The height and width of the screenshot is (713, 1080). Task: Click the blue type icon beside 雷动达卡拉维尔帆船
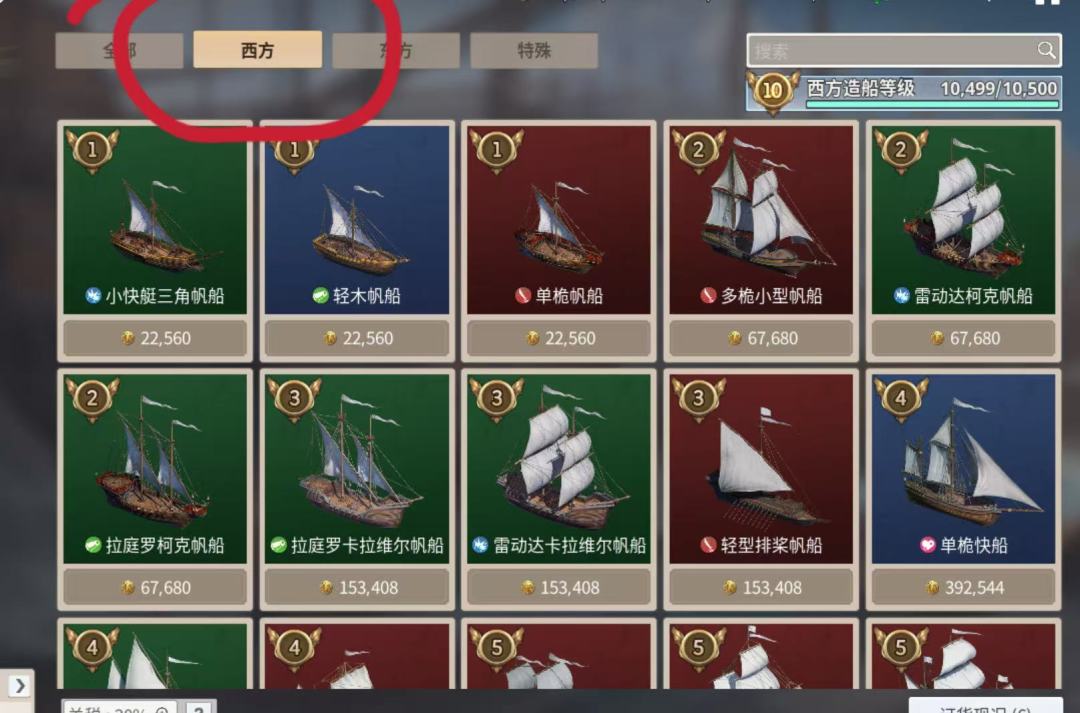tap(480, 546)
